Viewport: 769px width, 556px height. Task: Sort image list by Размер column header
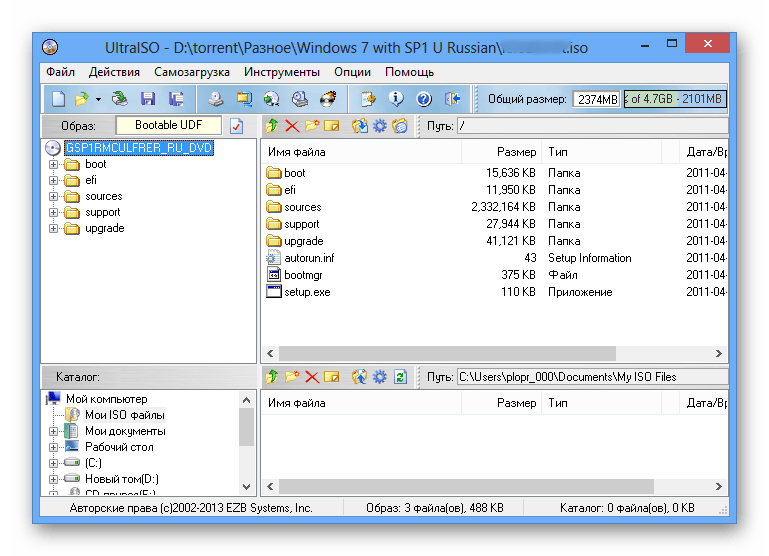(502, 152)
